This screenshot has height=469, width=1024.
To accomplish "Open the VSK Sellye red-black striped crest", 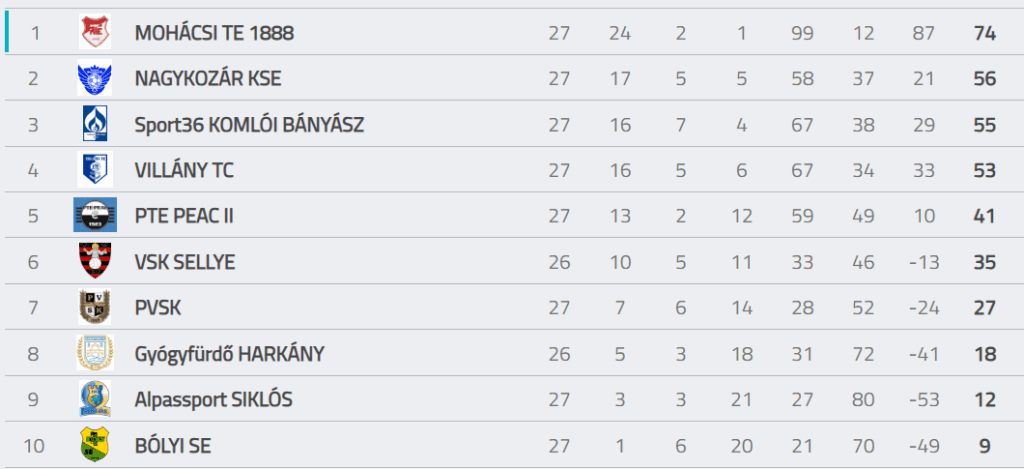I will [x=95, y=261].
